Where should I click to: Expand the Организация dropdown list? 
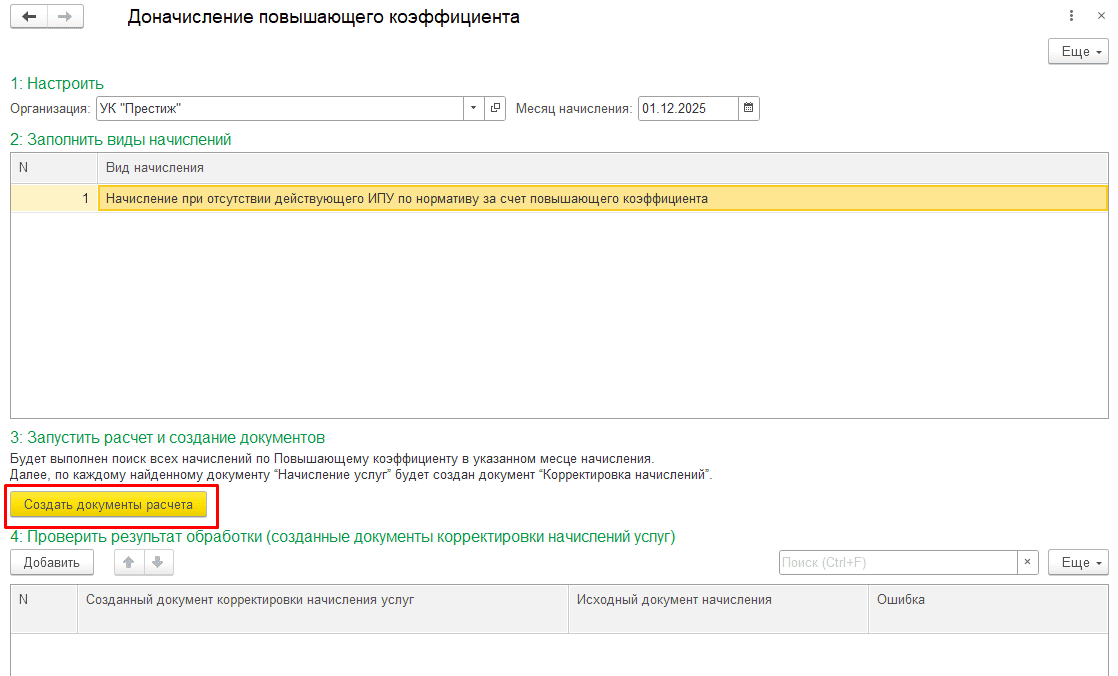(473, 108)
